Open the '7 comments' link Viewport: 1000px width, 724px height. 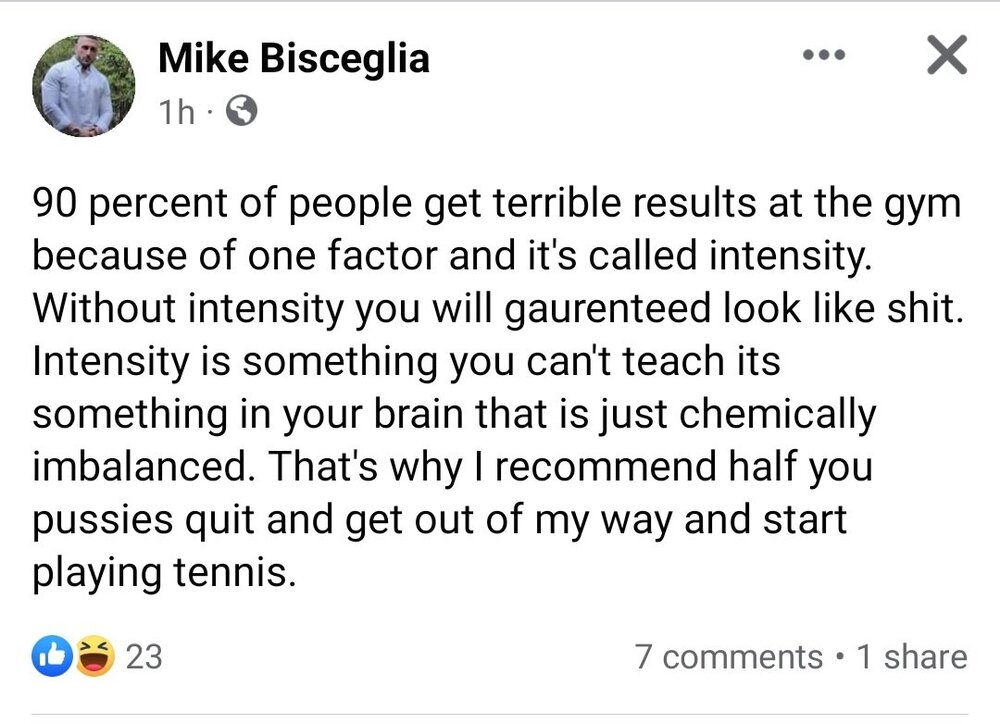(728, 657)
